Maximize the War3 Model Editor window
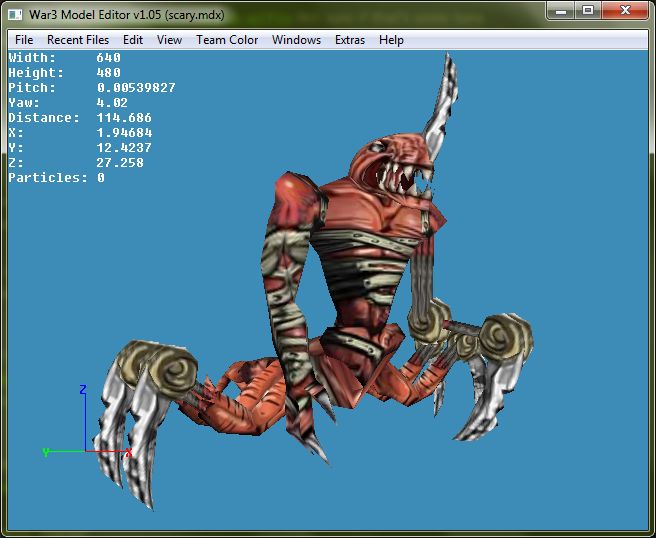 pos(588,11)
